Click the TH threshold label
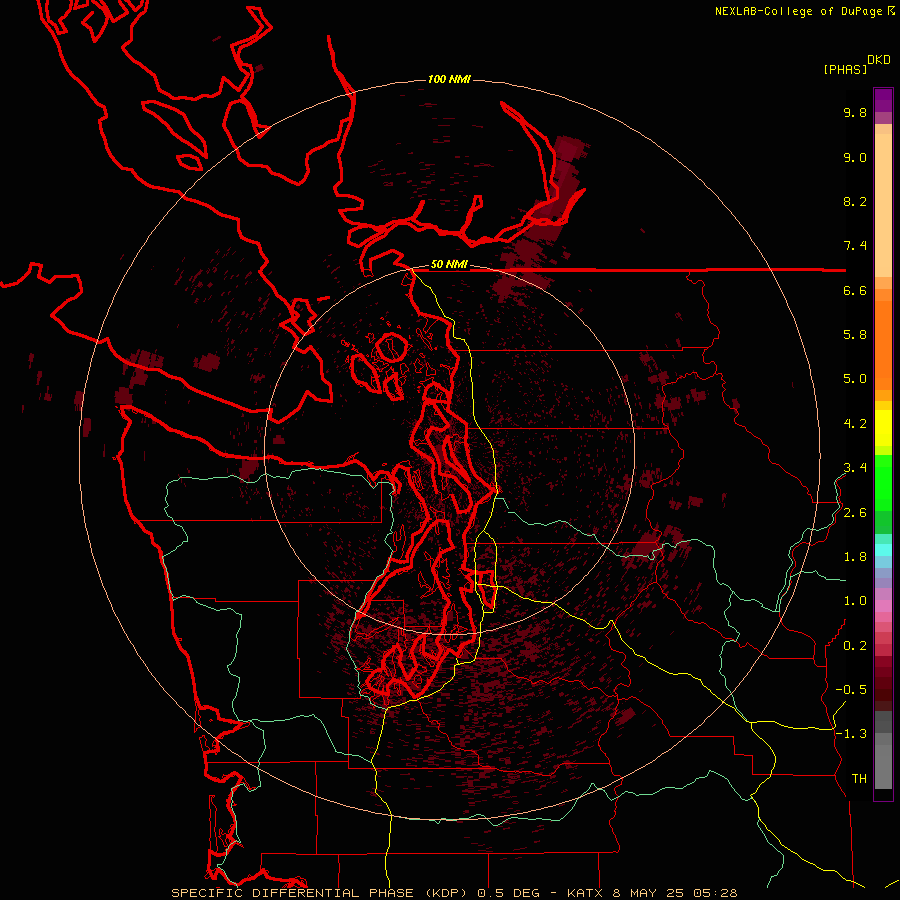Screen dimensions: 900x900 tap(859, 779)
